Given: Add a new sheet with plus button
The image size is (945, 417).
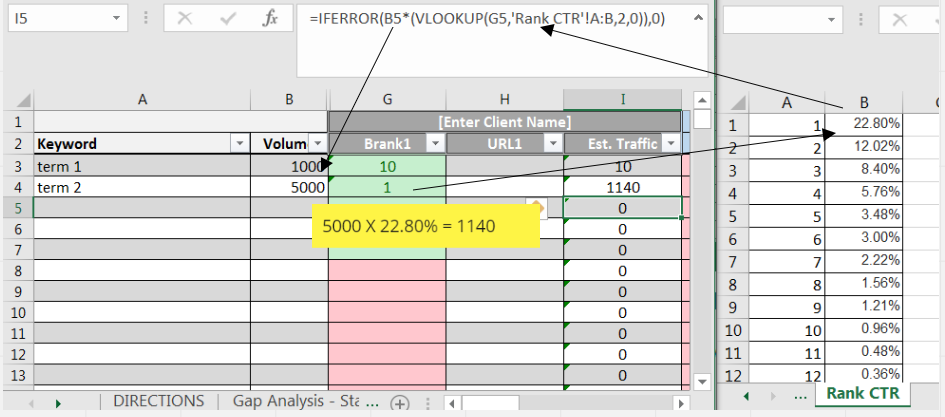Looking at the screenshot, I should [x=400, y=402].
